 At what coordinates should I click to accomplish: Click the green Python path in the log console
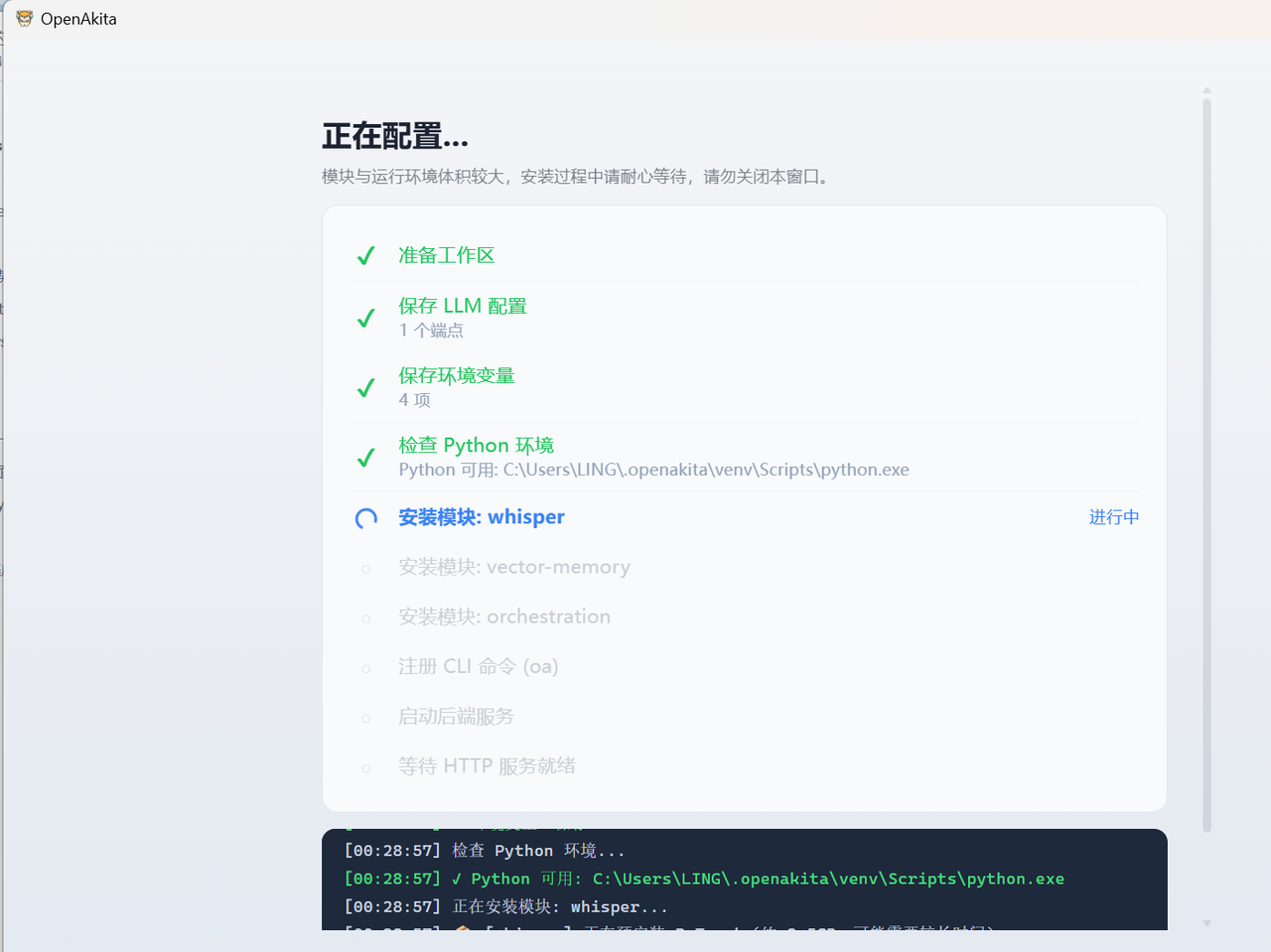point(827,879)
